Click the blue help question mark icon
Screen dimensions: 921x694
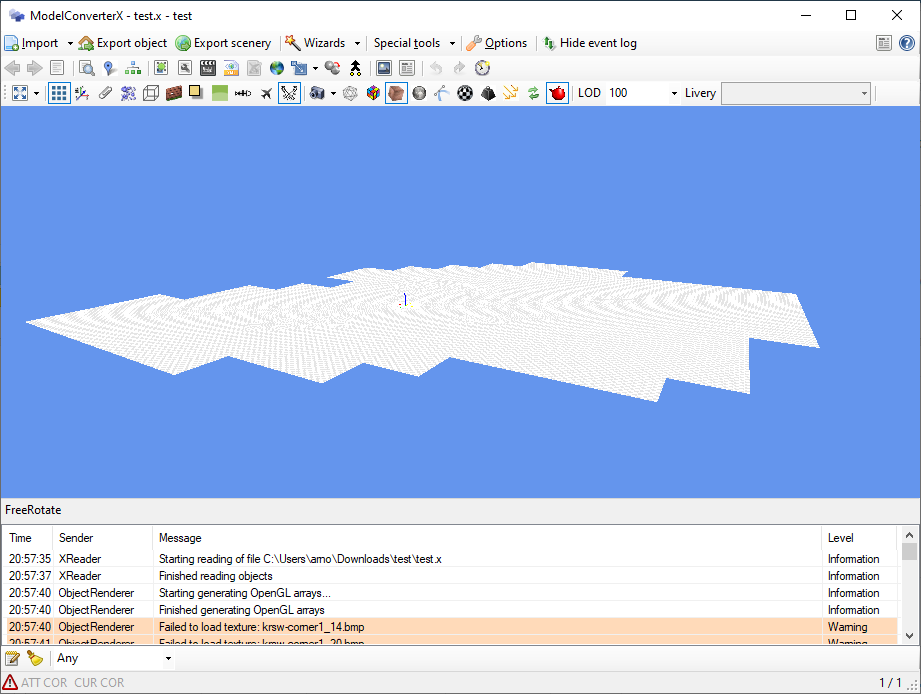coord(906,43)
